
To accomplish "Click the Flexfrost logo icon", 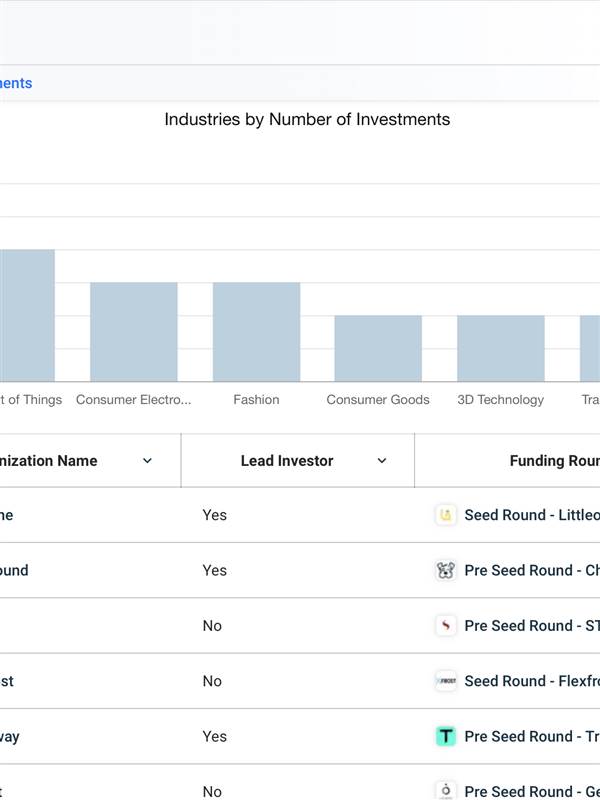I will tap(445, 681).
